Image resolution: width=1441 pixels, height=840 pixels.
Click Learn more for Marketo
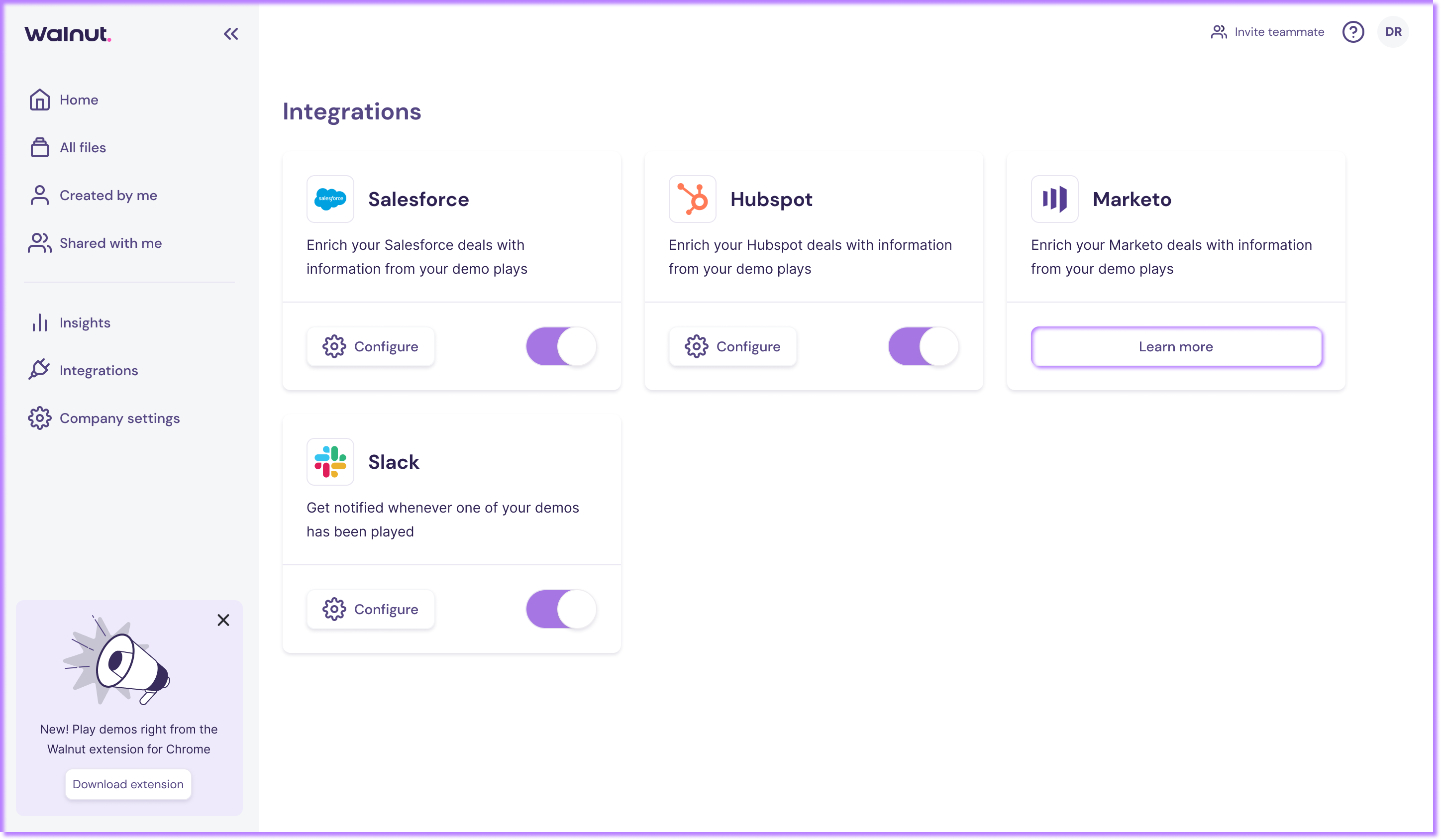point(1176,346)
